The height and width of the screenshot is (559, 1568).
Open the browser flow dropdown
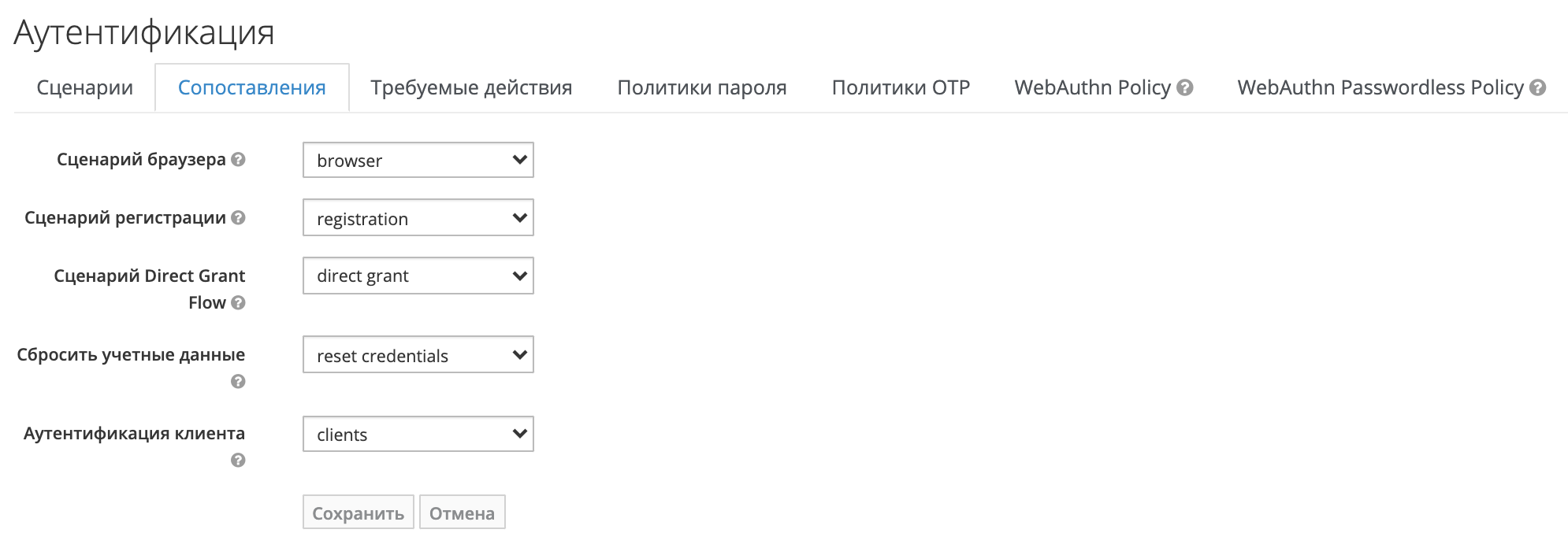pyautogui.click(x=418, y=160)
